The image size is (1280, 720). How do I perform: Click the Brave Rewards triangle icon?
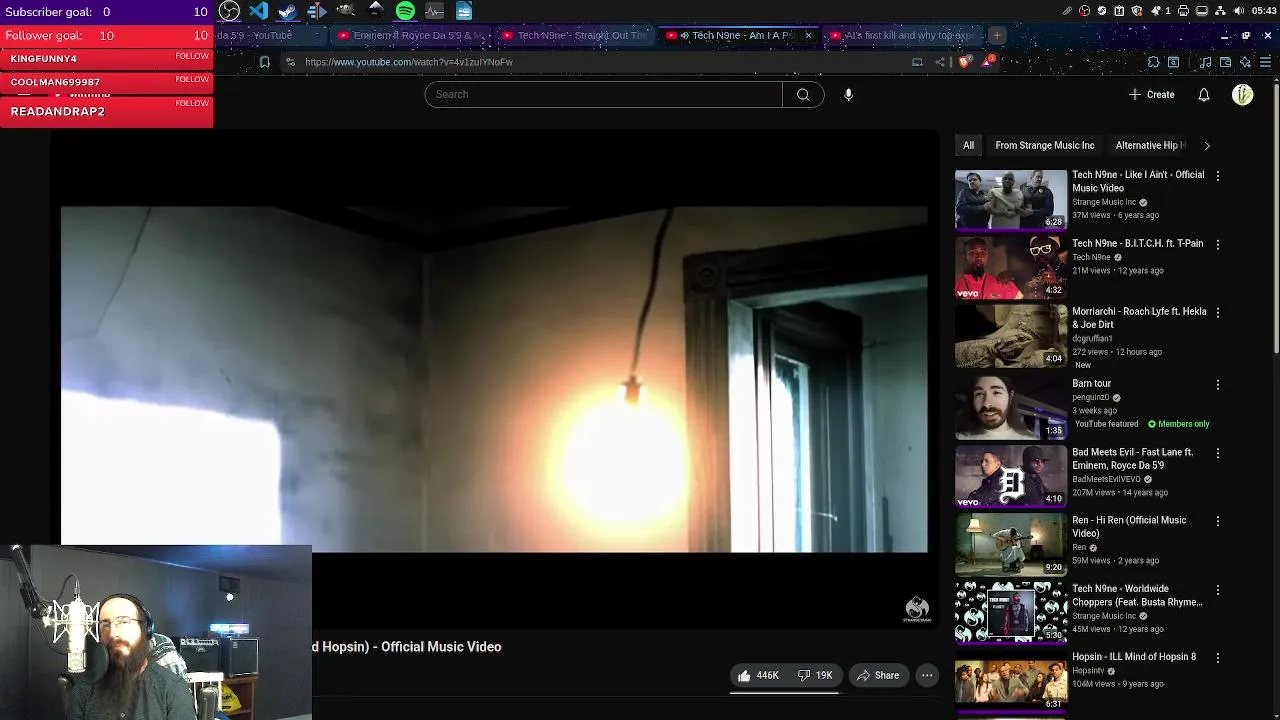click(988, 61)
